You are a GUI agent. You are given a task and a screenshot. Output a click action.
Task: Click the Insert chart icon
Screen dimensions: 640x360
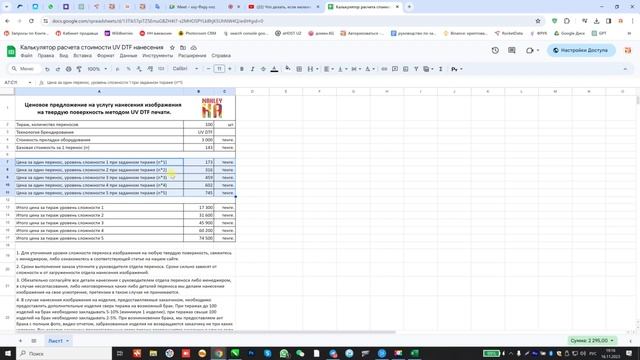405,69
